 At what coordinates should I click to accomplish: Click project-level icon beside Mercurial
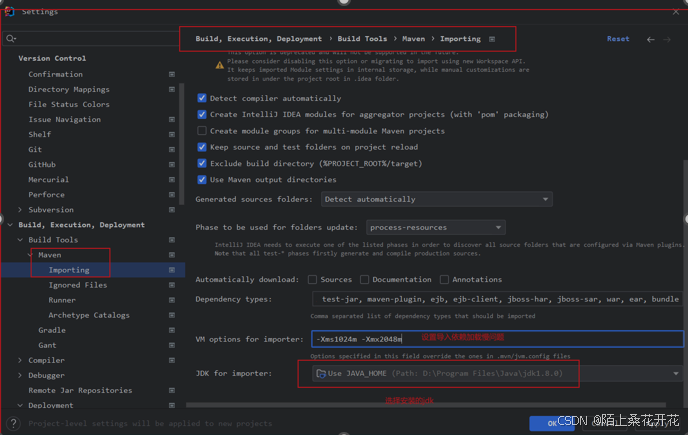[172, 180]
